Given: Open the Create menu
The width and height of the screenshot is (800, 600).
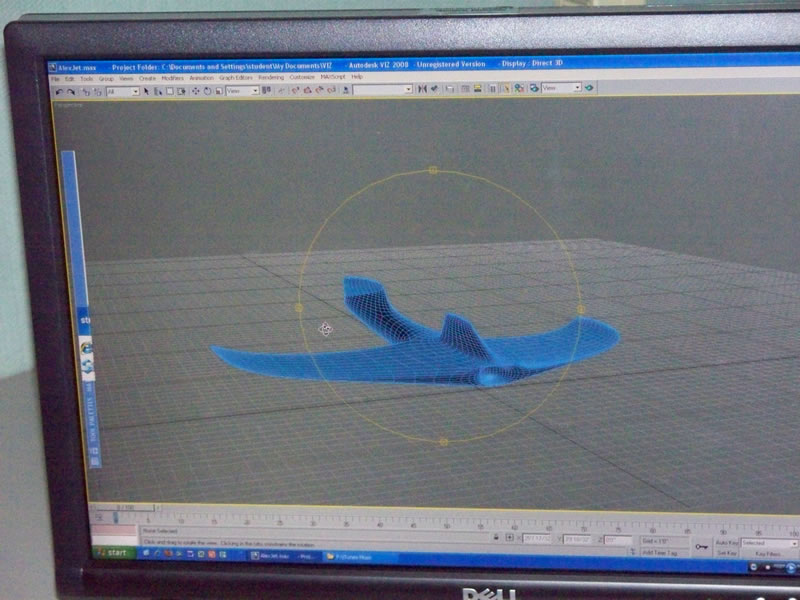Looking at the screenshot, I should tap(147, 79).
